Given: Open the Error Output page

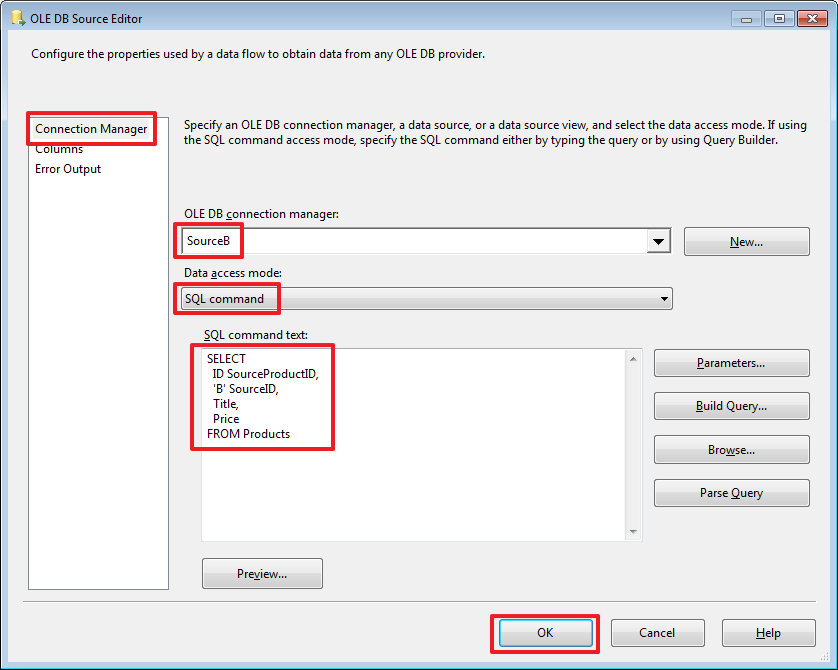Looking at the screenshot, I should tap(67, 168).
